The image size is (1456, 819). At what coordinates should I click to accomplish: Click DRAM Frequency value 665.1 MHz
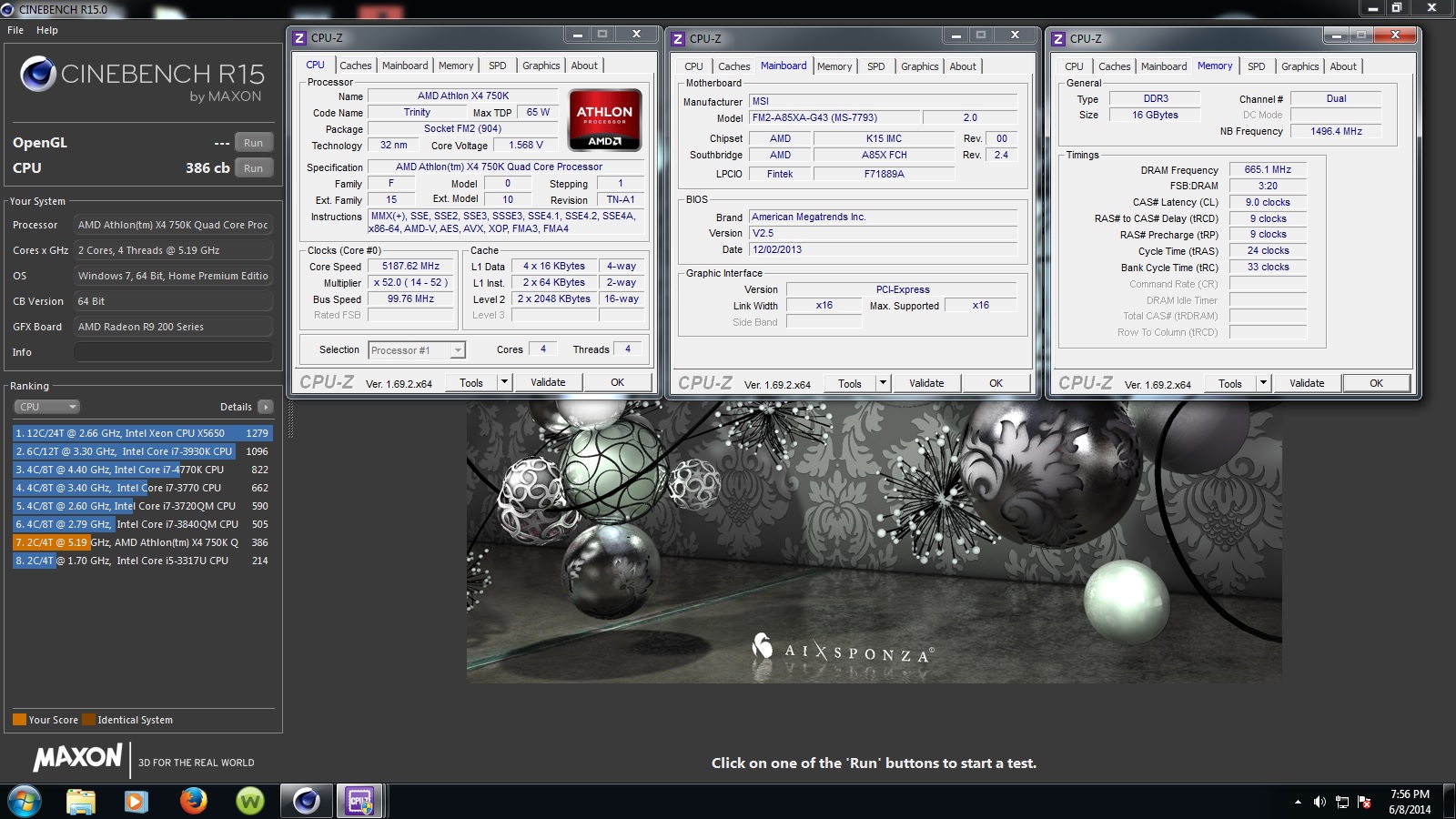coord(1268,169)
